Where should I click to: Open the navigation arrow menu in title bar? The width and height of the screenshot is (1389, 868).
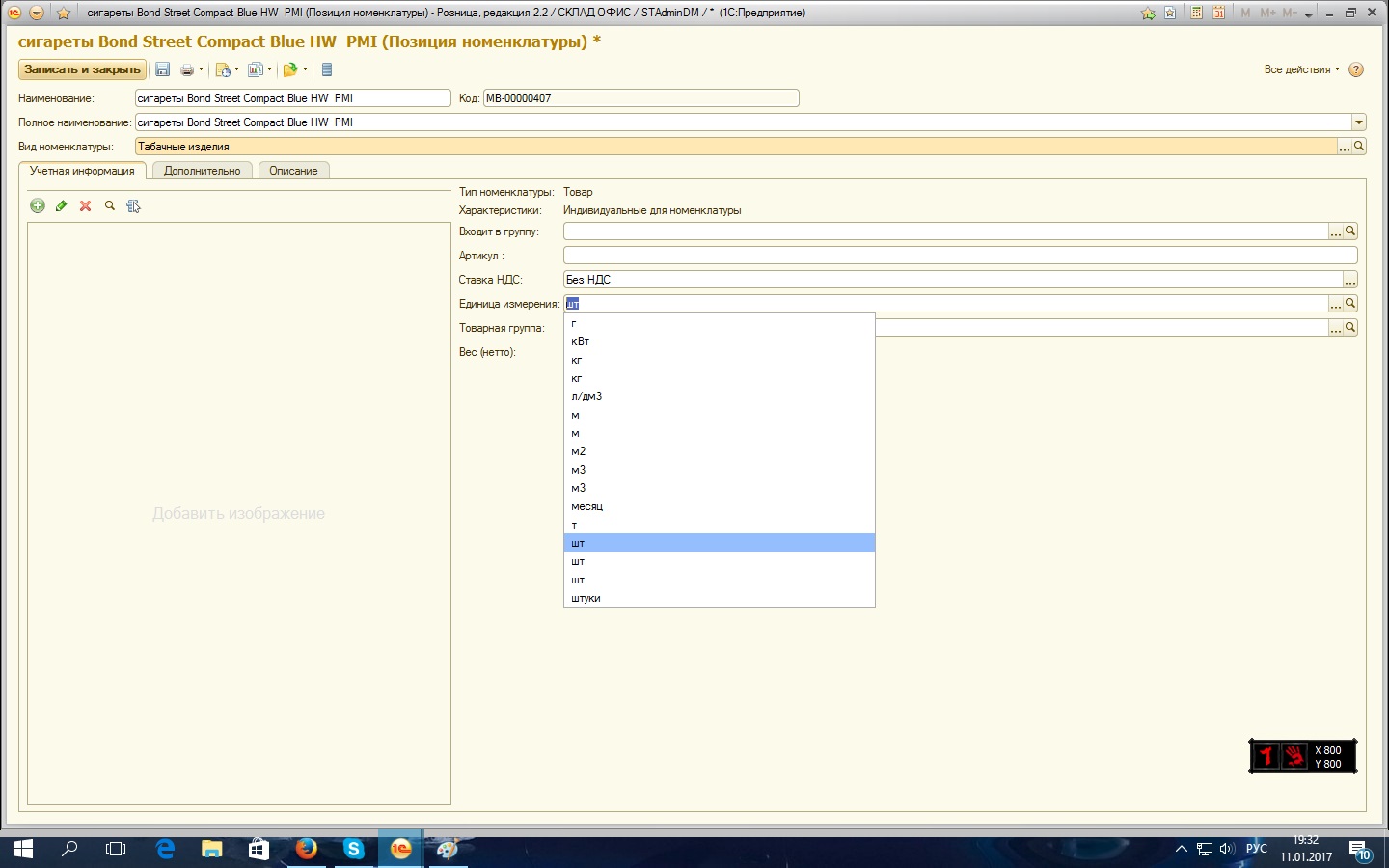point(37,13)
